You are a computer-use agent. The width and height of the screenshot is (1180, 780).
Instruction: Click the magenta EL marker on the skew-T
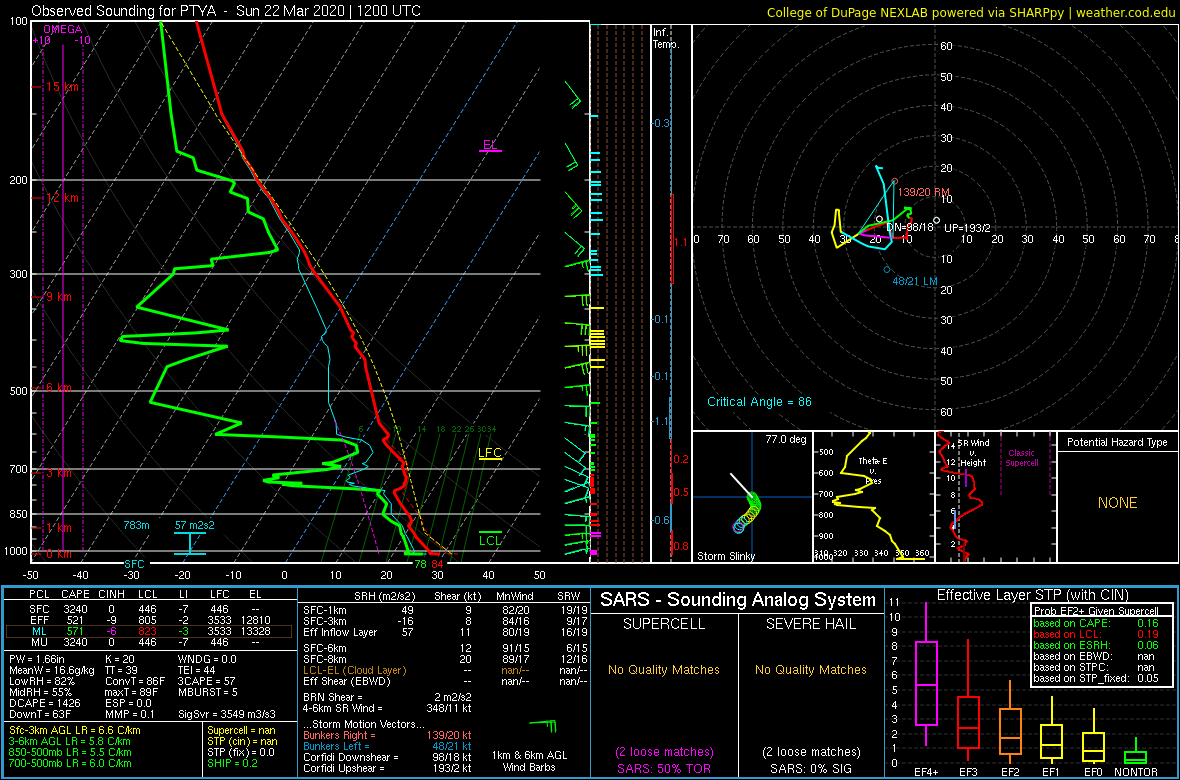point(490,145)
